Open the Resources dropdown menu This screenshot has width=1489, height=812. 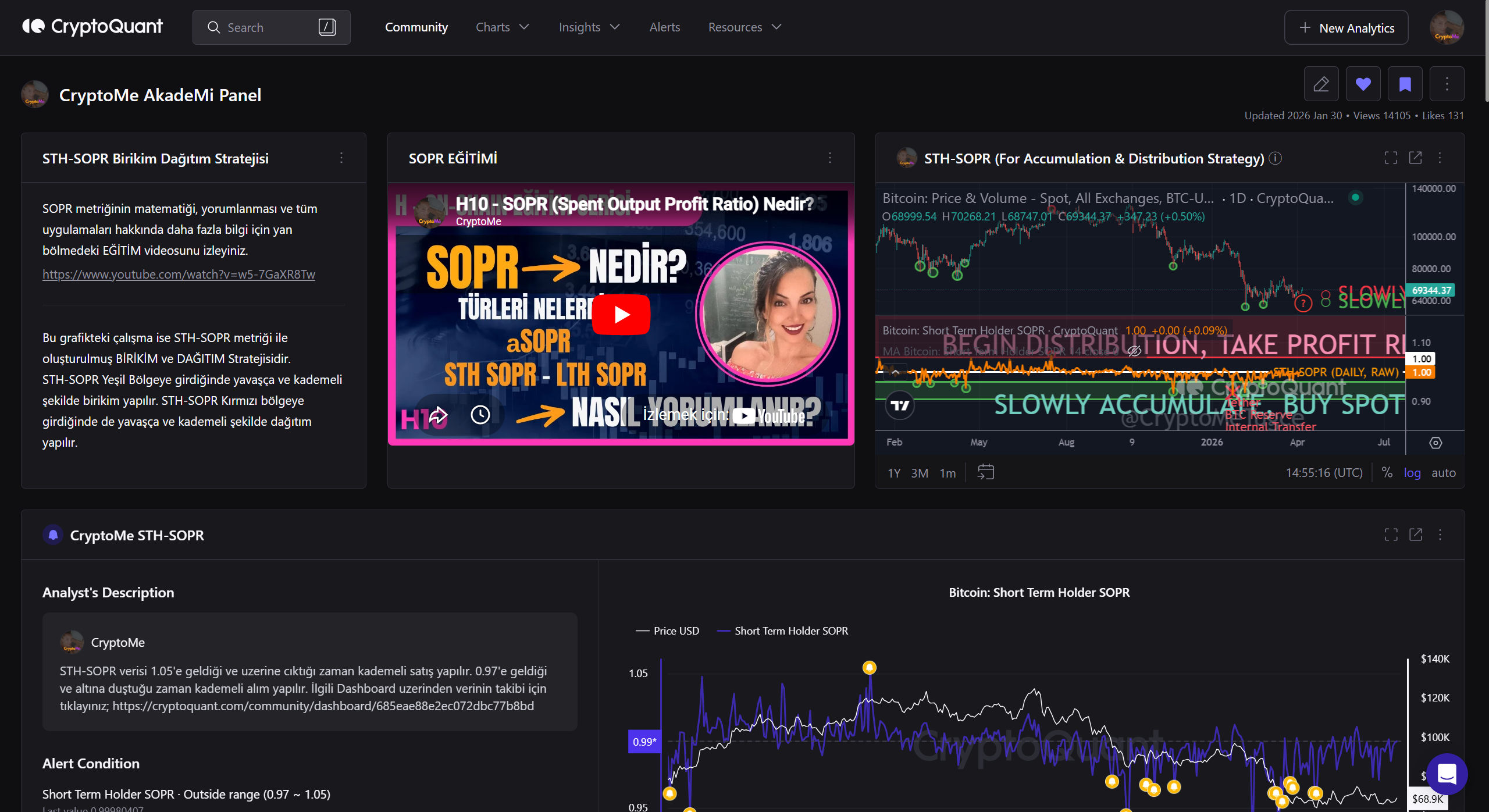tap(744, 27)
